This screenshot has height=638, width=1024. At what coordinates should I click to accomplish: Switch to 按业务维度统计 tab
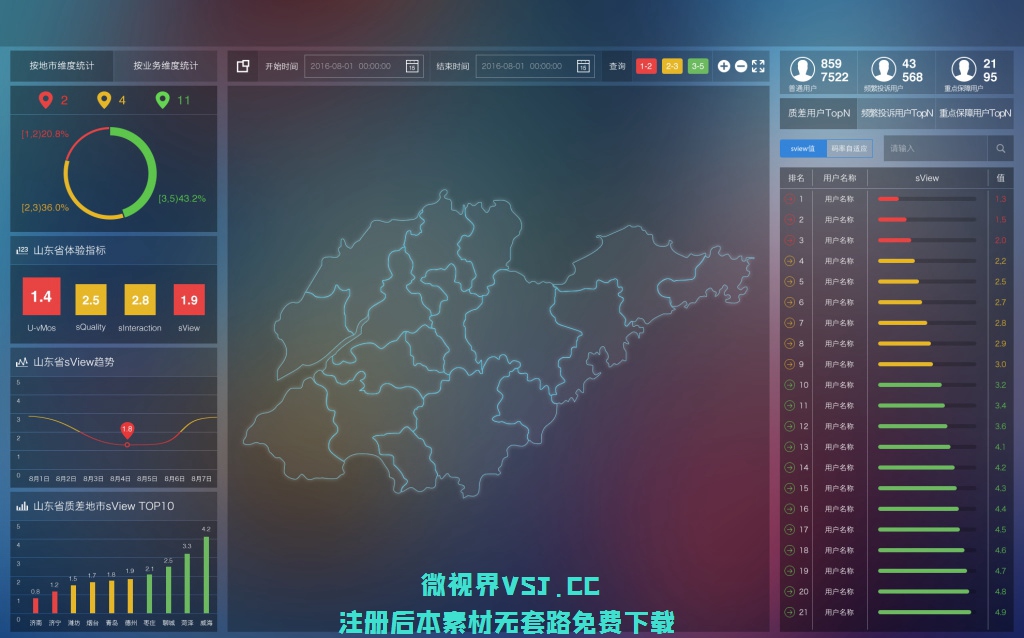165,66
